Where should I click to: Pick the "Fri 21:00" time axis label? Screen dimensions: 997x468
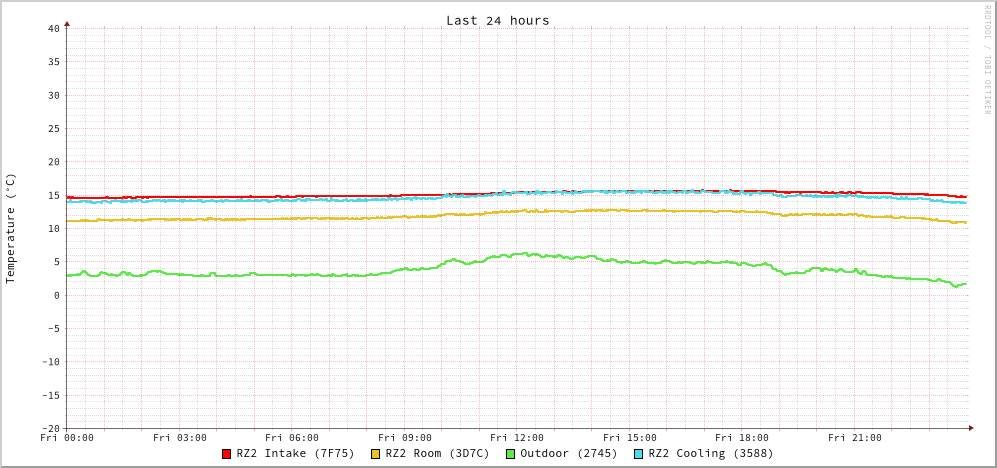(x=854, y=437)
